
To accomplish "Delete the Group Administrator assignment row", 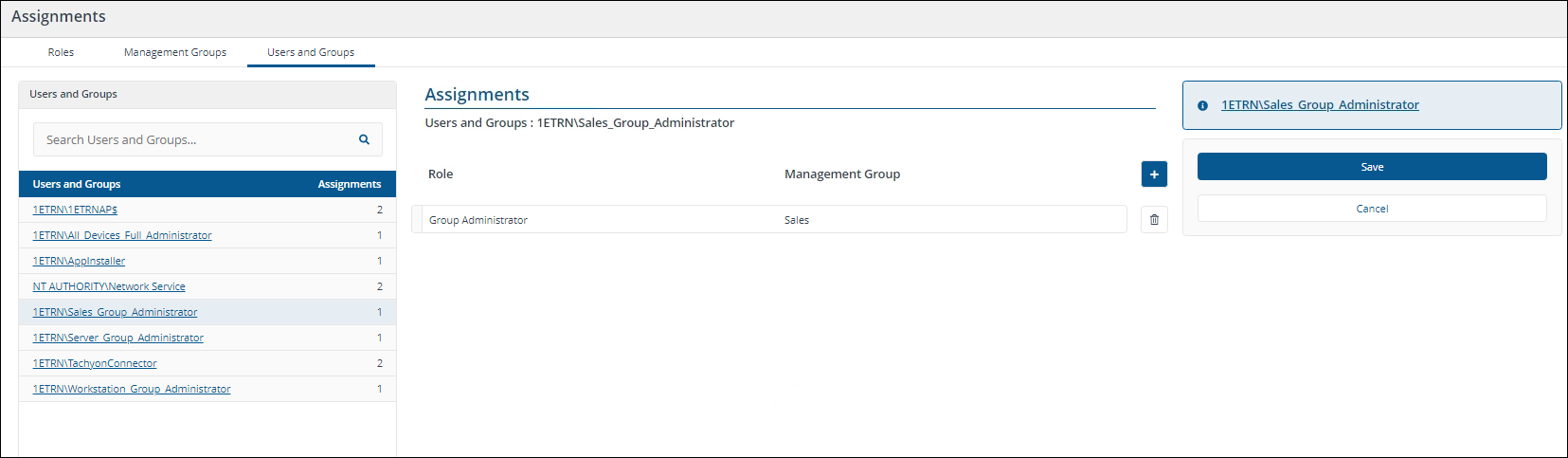I will point(1154,220).
